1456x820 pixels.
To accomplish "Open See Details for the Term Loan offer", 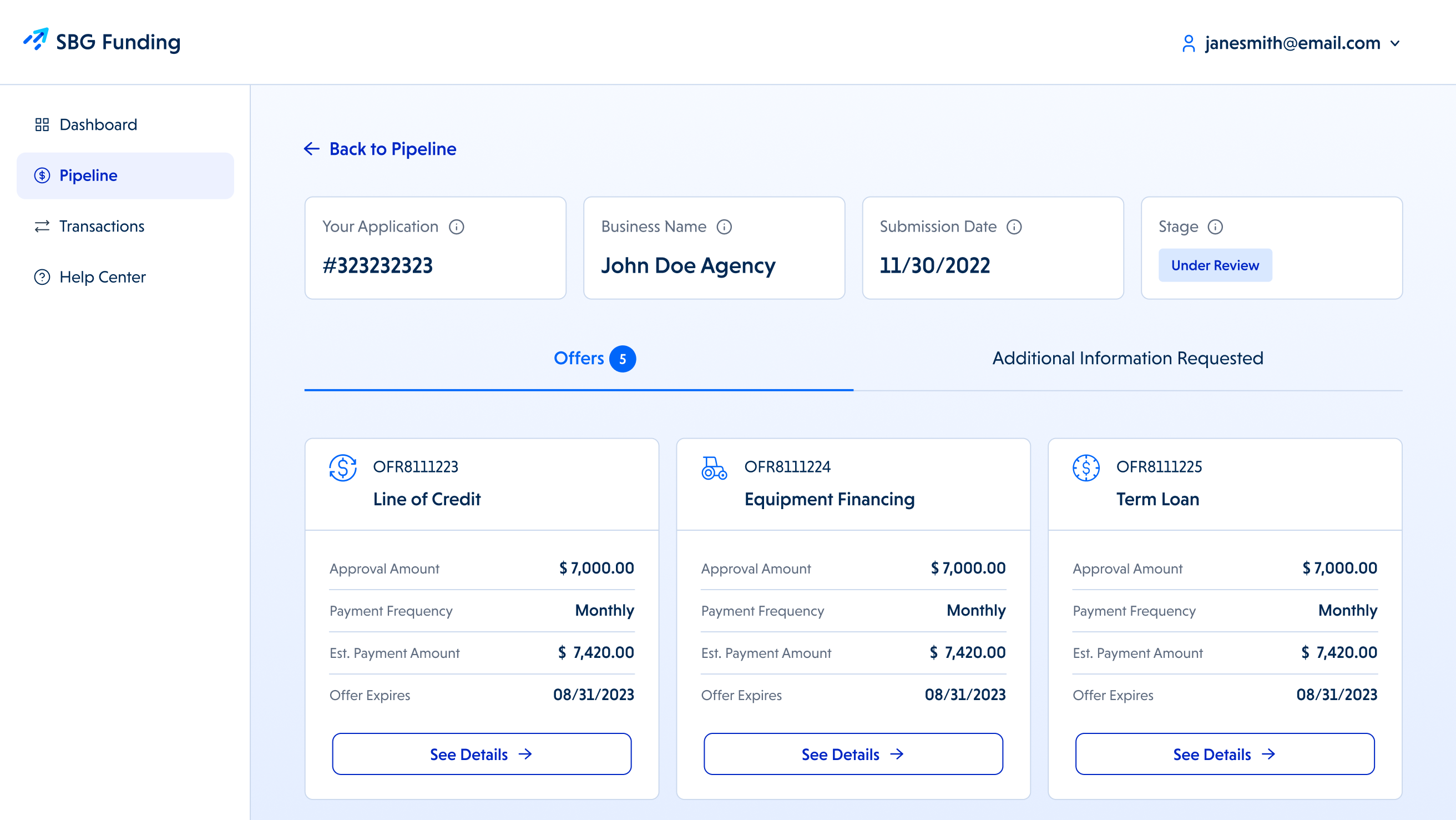I will point(1225,754).
